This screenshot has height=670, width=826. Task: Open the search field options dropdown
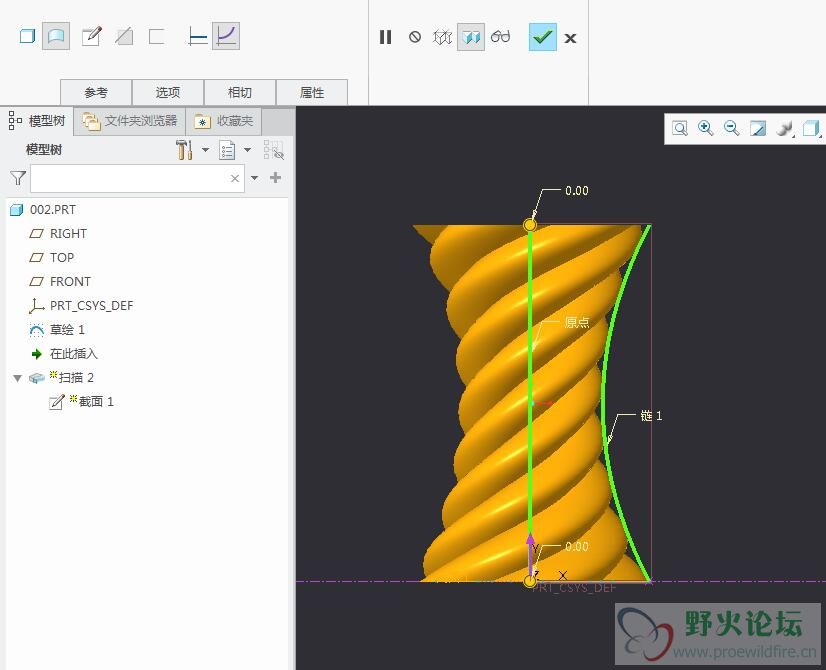[x=254, y=178]
